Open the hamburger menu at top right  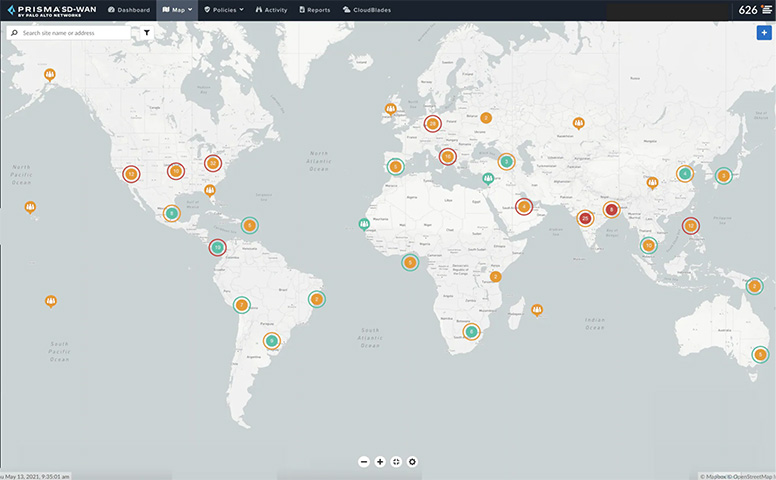766,10
